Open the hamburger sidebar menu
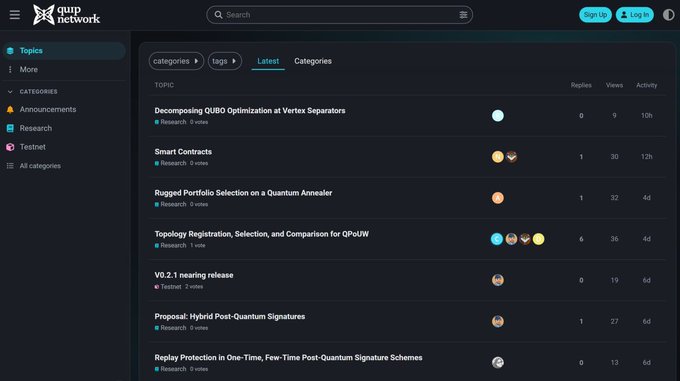The image size is (680, 381). click(15, 15)
